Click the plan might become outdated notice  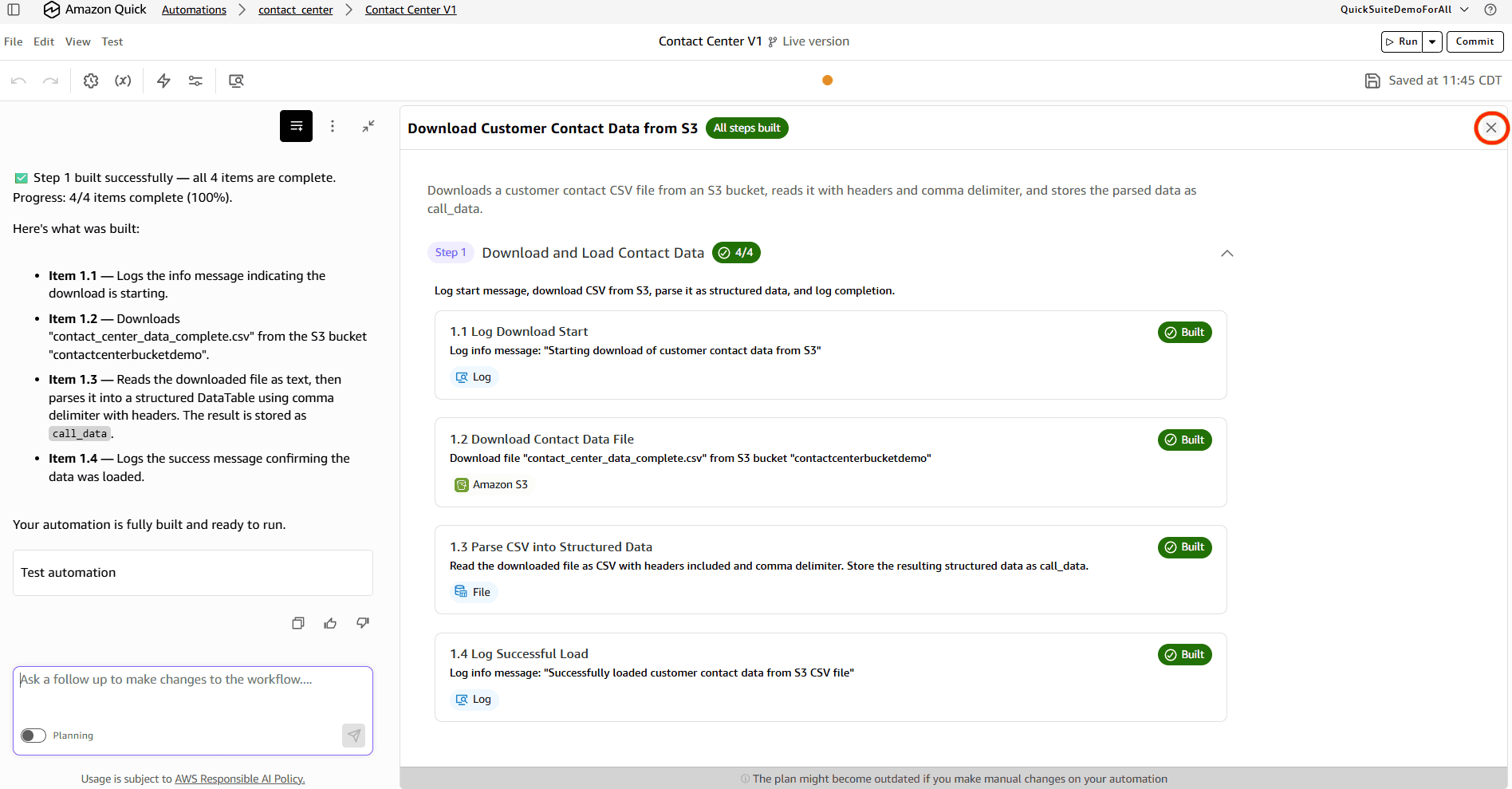954,779
